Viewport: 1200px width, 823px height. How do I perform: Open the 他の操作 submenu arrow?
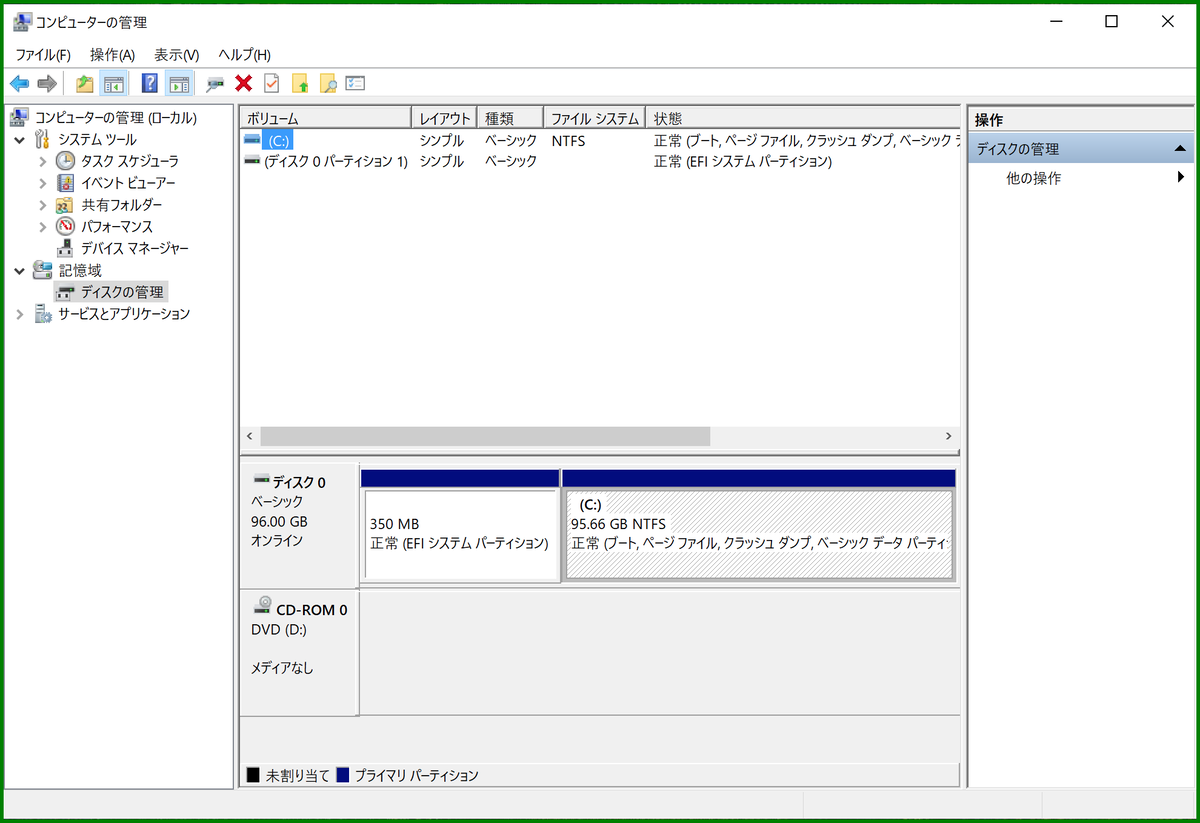coord(1181,178)
